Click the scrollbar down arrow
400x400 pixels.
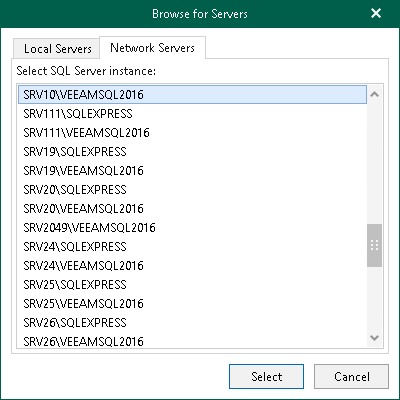coord(374,338)
